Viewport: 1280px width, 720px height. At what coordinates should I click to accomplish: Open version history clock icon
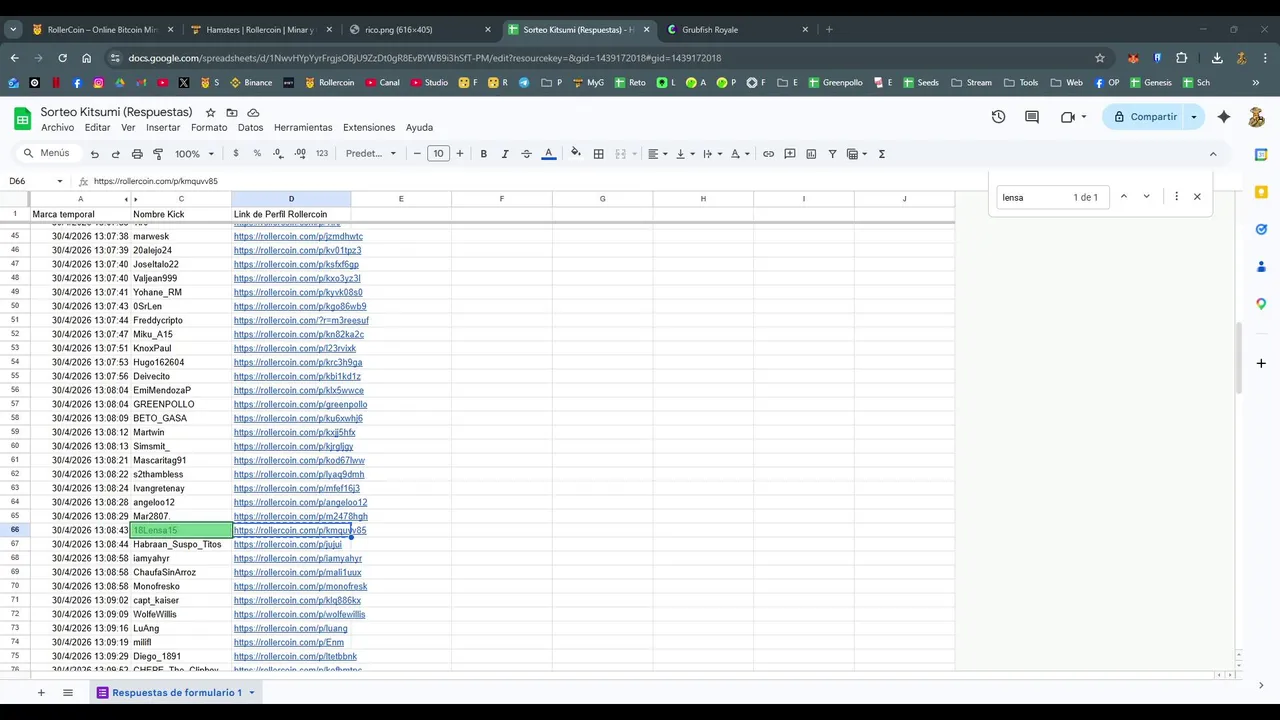[998, 117]
